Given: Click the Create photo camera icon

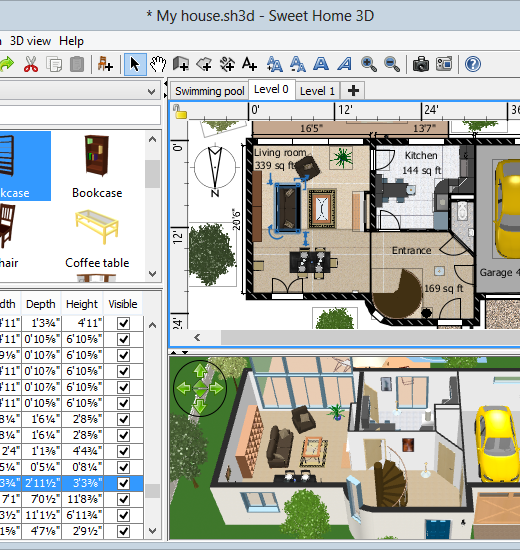Looking at the screenshot, I should tap(421, 65).
